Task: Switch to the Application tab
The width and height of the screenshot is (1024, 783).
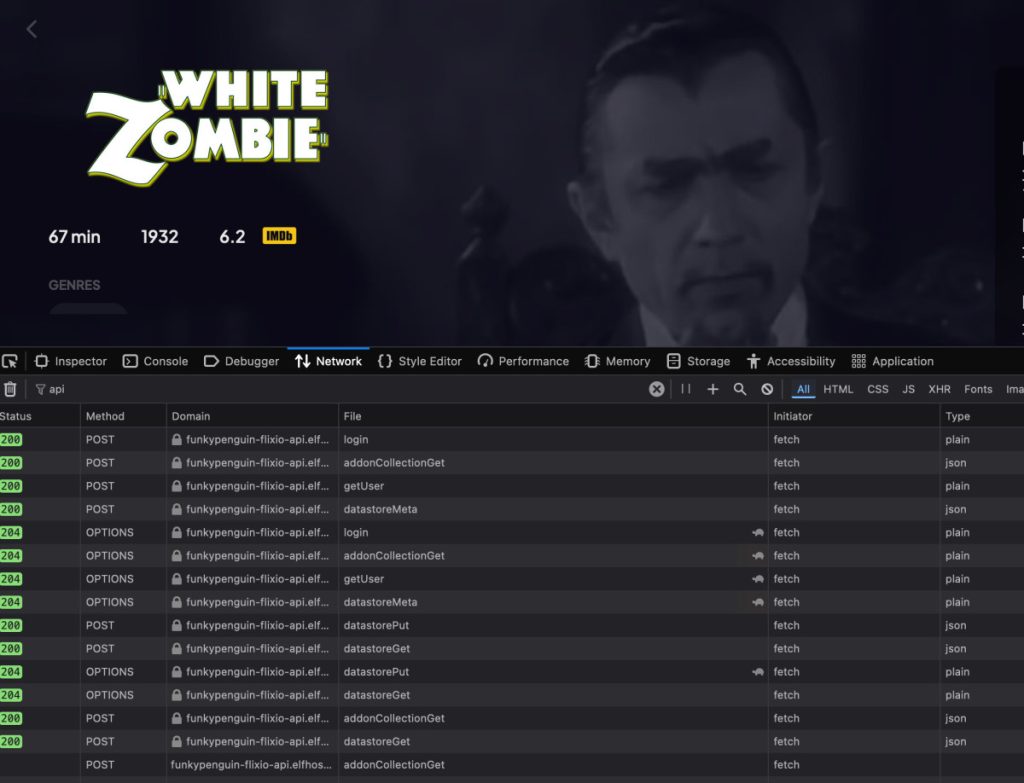Action: pyautogui.click(x=893, y=361)
